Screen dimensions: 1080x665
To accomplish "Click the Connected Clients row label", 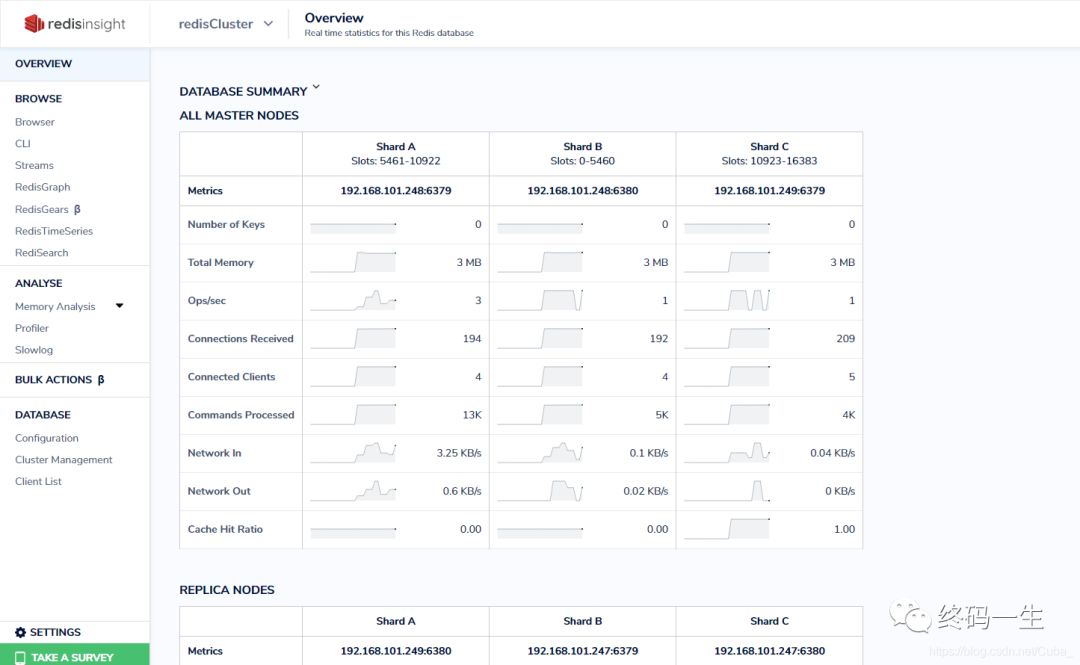I will 231,377.
